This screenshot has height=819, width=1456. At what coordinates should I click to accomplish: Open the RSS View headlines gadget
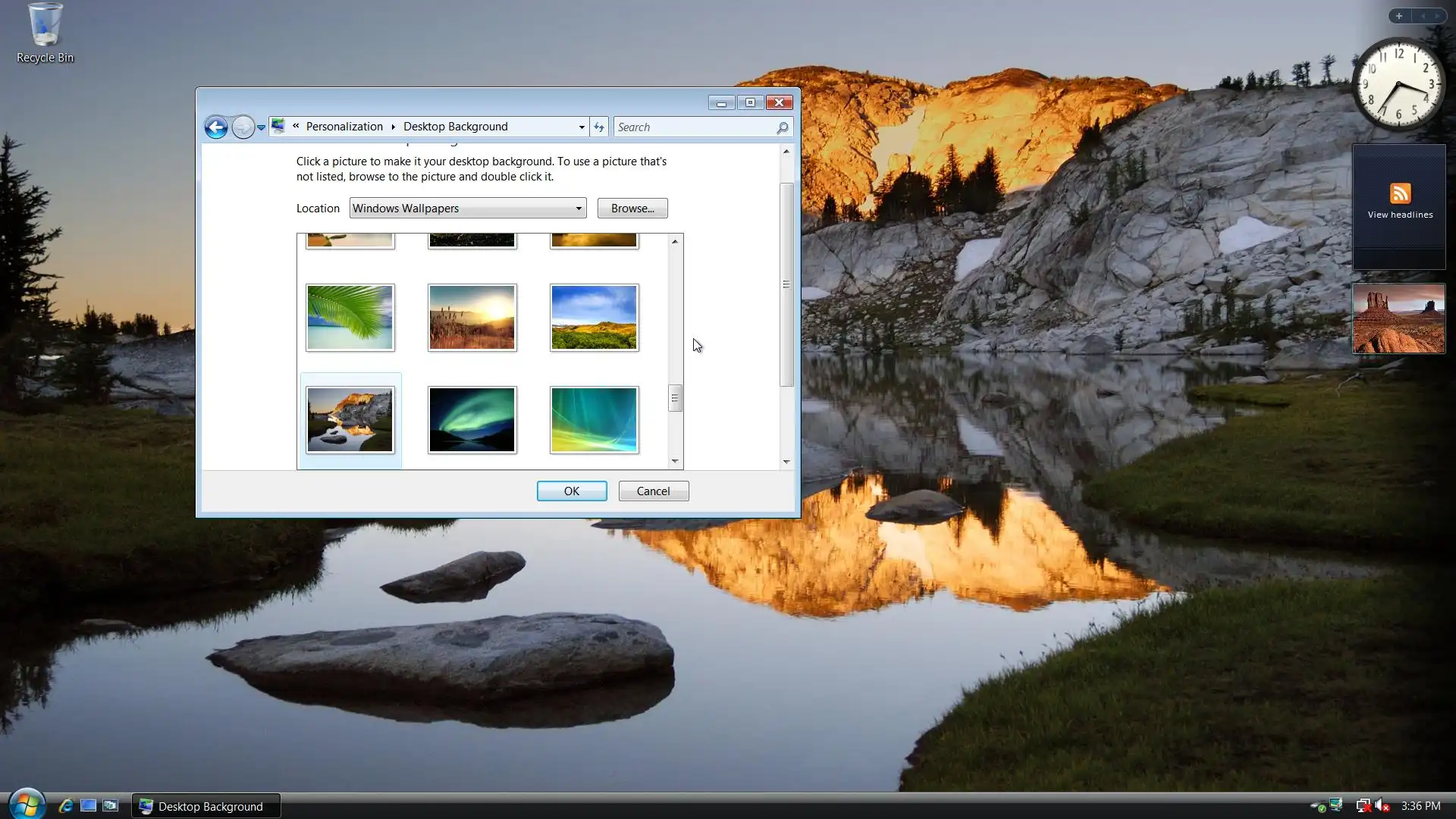(x=1399, y=201)
